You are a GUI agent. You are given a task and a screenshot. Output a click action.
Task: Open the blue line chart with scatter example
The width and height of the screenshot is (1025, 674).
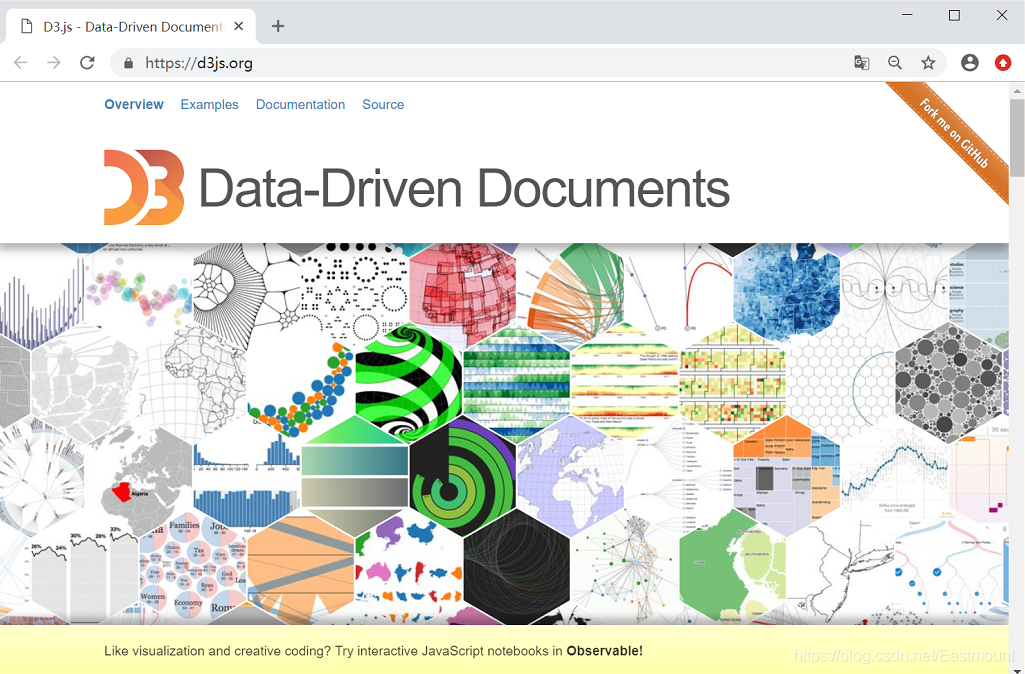[x=894, y=477]
